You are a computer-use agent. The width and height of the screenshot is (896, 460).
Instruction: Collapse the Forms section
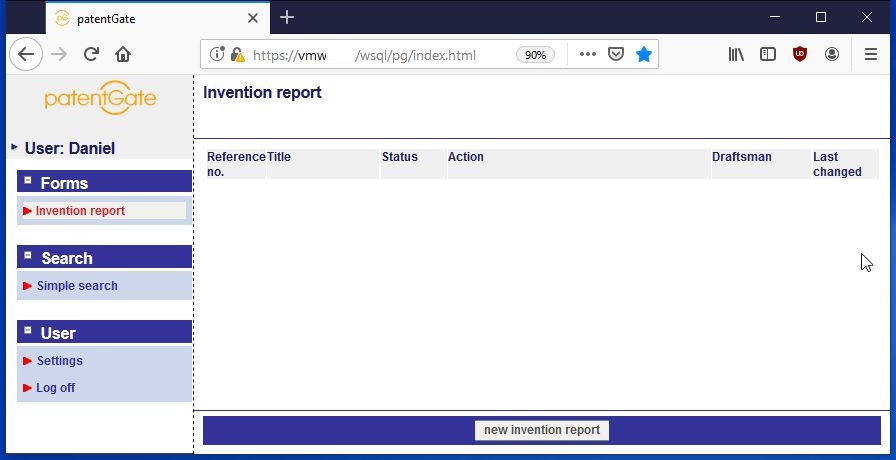[27, 181]
